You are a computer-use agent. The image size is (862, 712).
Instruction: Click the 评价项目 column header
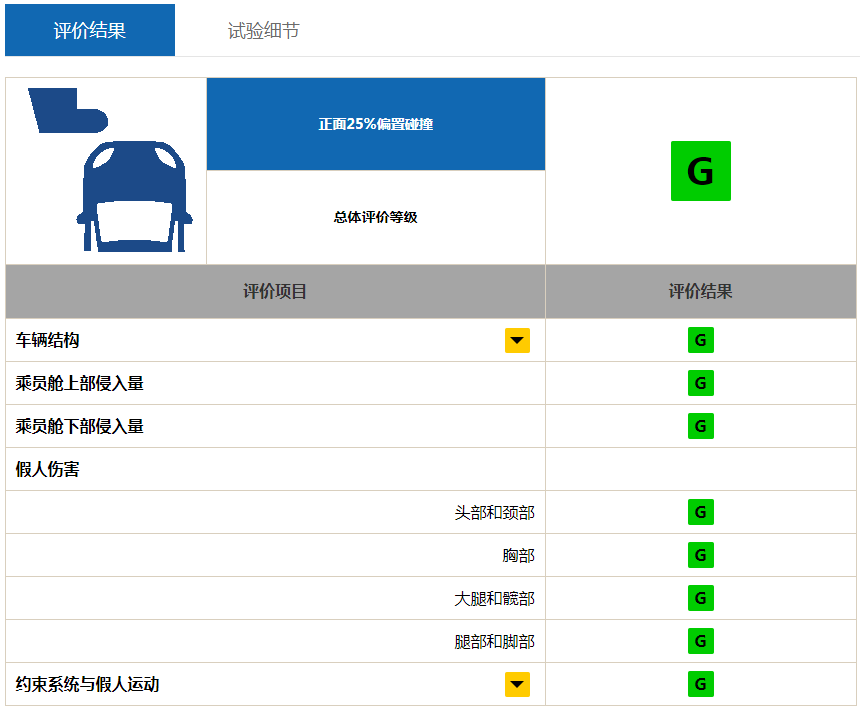(275, 292)
